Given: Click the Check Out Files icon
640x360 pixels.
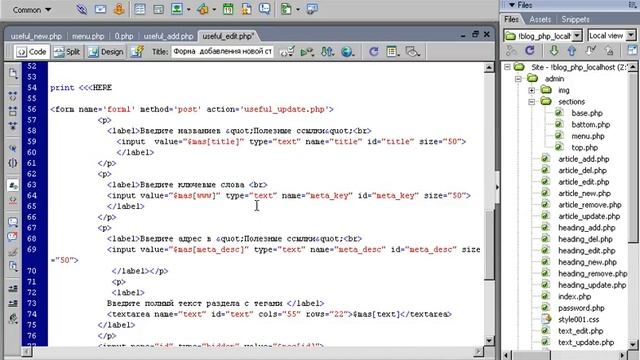Looking at the screenshot, I should (x=590, y=50).
